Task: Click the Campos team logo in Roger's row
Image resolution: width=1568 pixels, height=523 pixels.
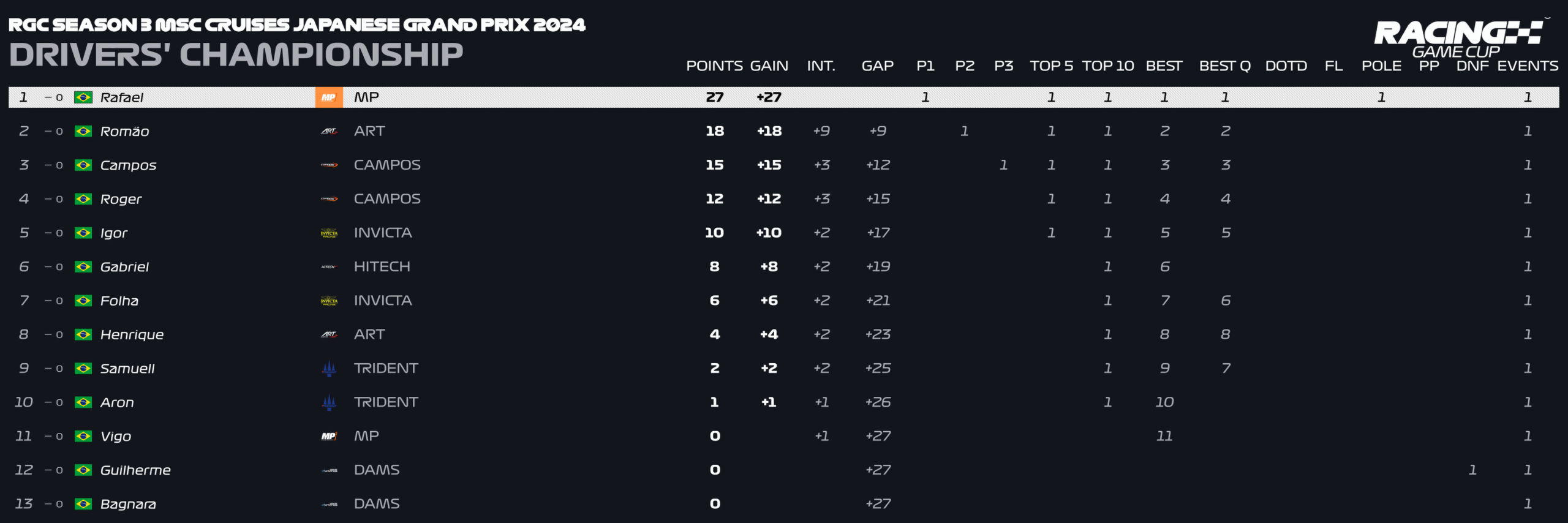Action: click(329, 199)
